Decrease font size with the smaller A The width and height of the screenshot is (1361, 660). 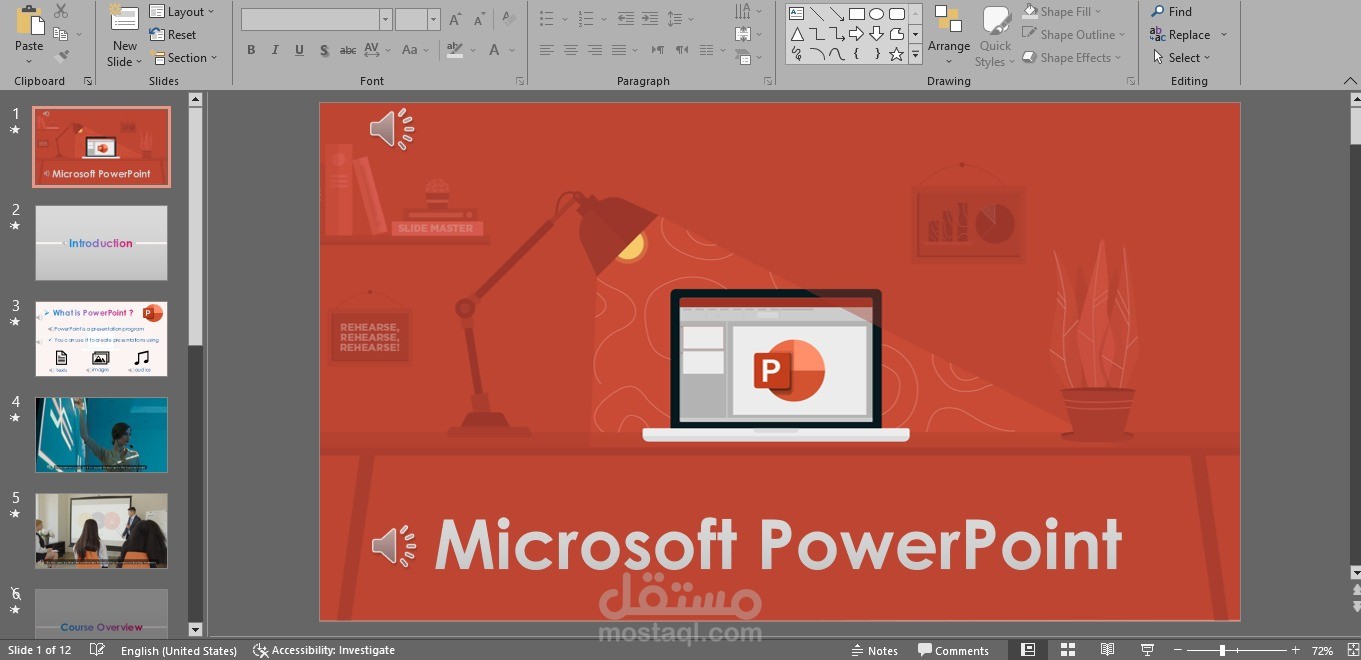click(479, 19)
